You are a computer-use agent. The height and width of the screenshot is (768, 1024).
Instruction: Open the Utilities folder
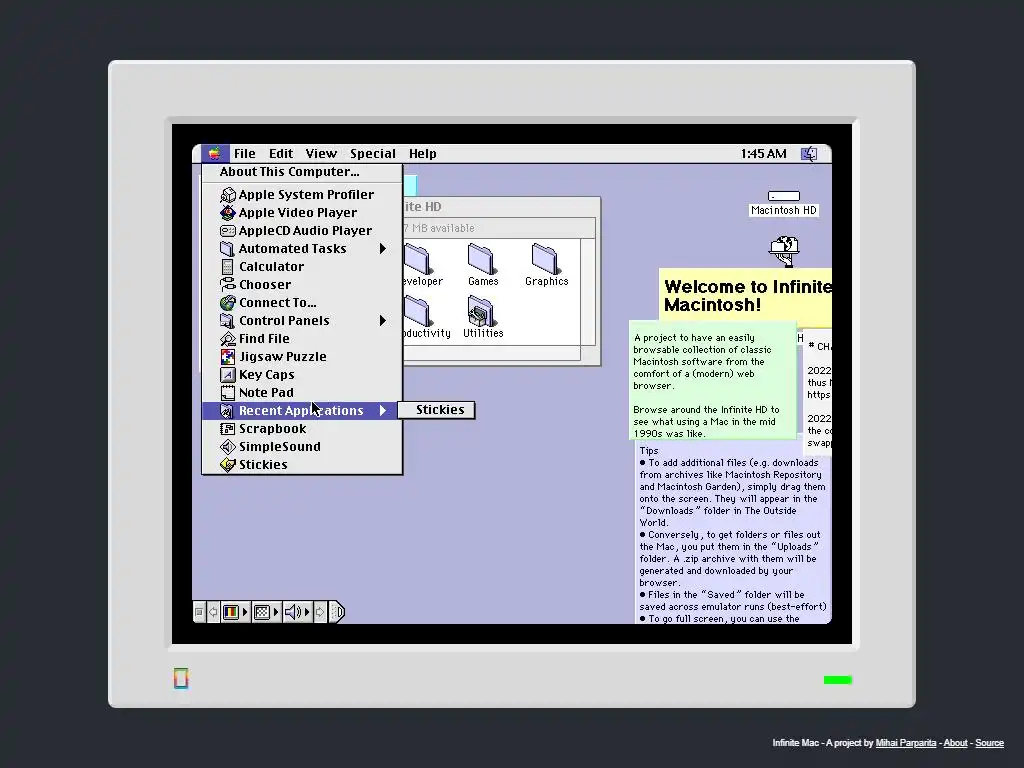pyautogui.click(x=482, y=312)
